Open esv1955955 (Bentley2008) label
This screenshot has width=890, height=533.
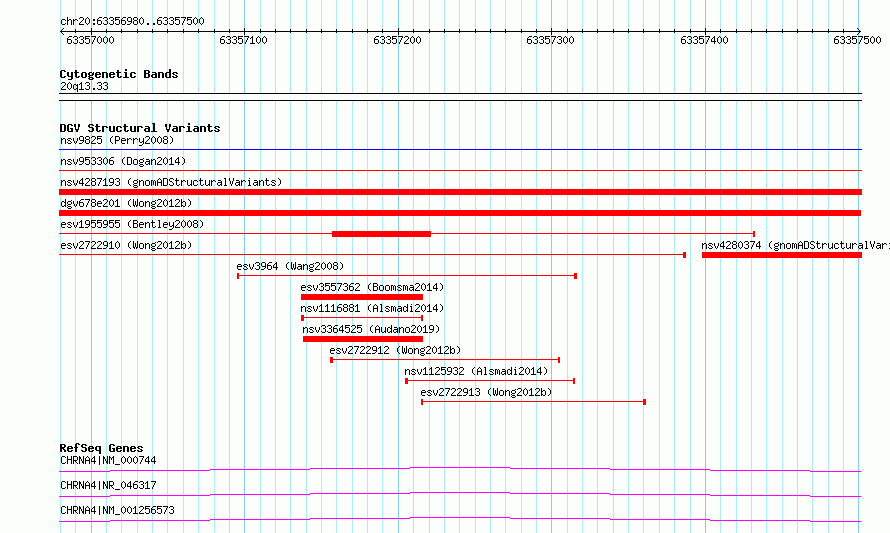(132, 224)
